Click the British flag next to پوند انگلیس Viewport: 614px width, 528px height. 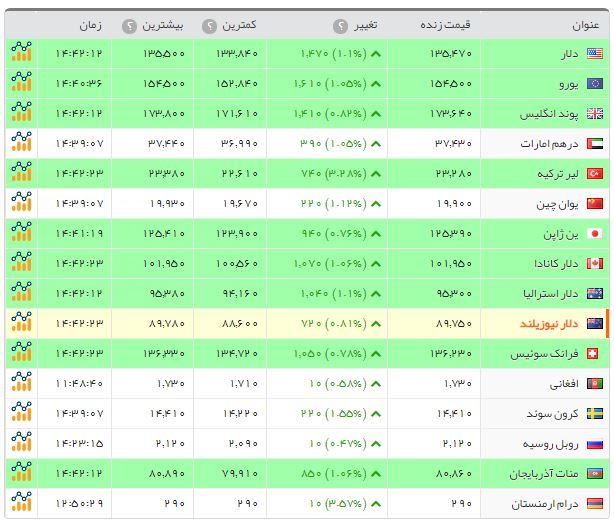(x=594, y=114)
